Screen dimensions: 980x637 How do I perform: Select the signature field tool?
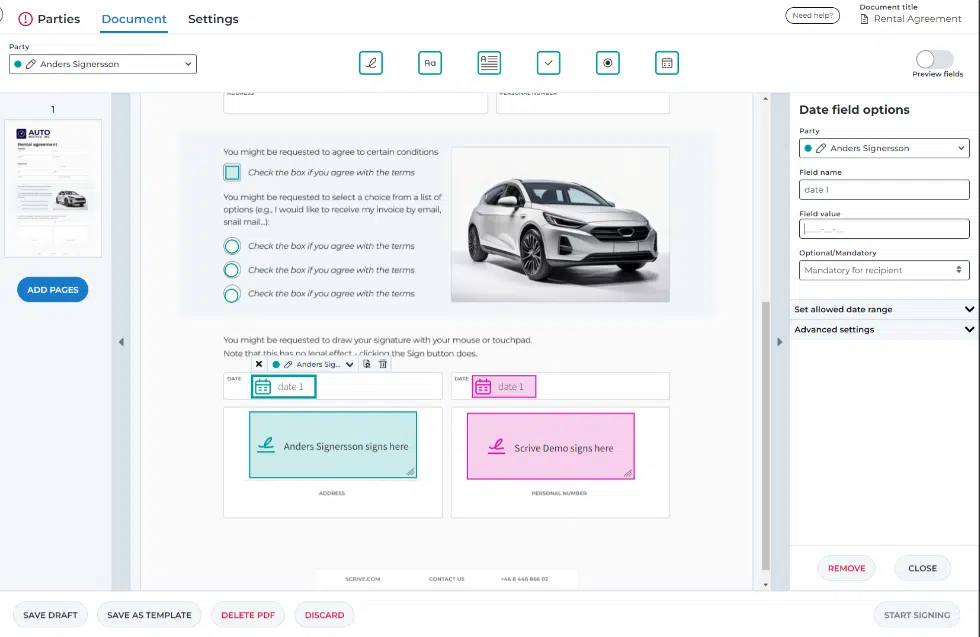click(x=371, y=63)
